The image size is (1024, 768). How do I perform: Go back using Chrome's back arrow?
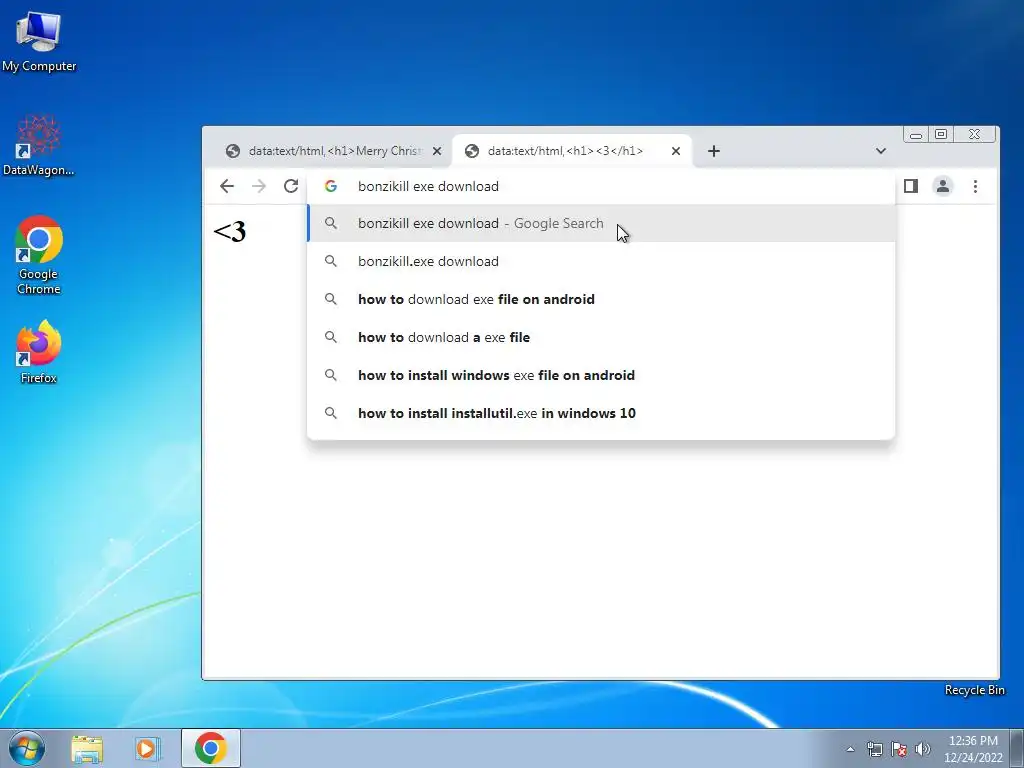coord(227,187)
